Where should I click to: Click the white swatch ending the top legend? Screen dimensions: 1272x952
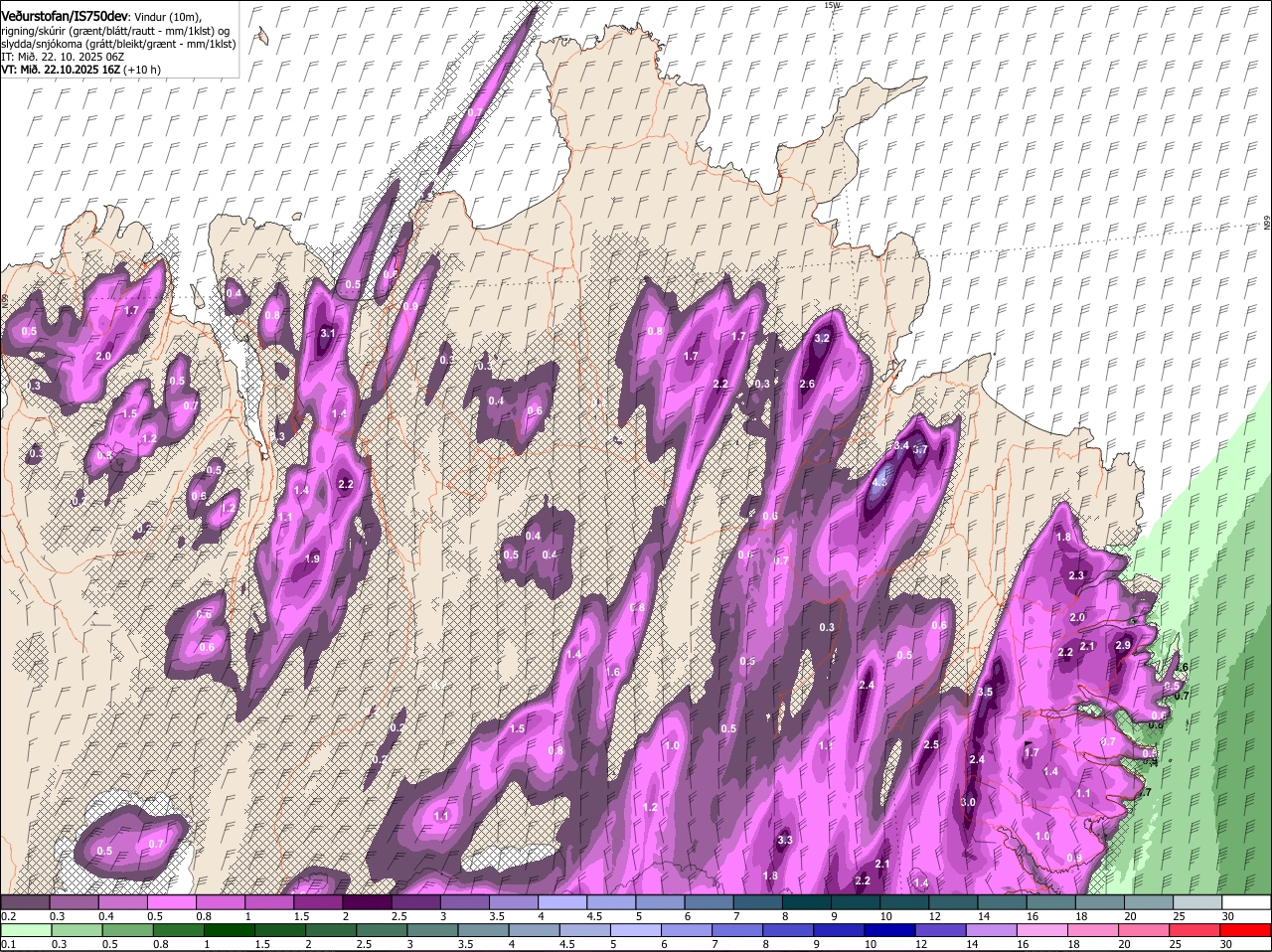point(1247,902)
